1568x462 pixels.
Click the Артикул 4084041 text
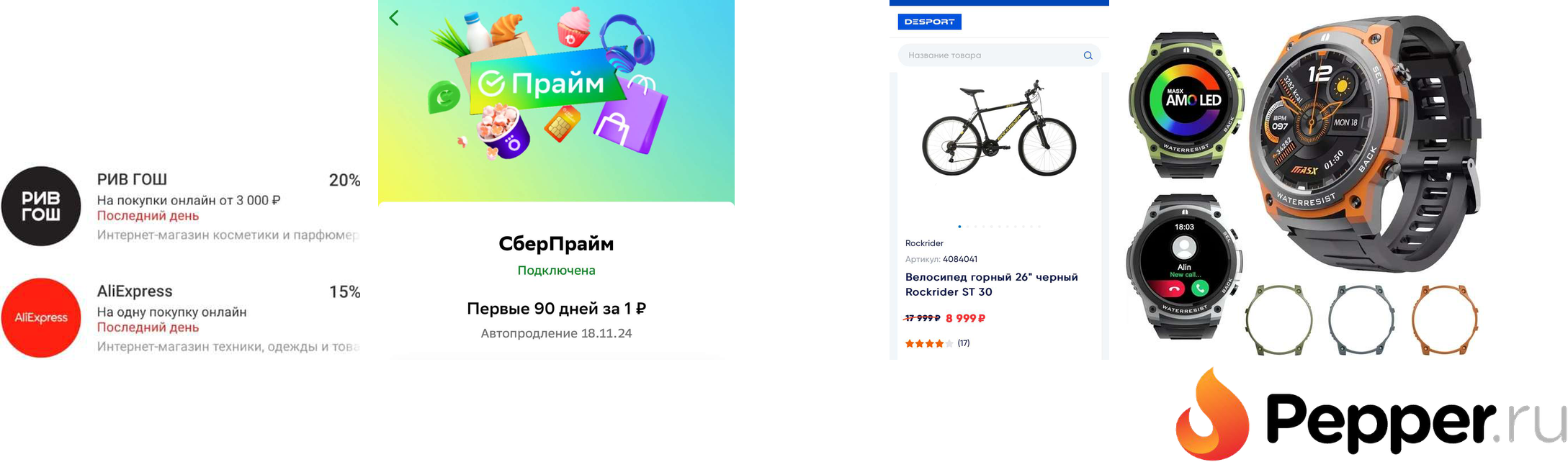click(942, 258)
